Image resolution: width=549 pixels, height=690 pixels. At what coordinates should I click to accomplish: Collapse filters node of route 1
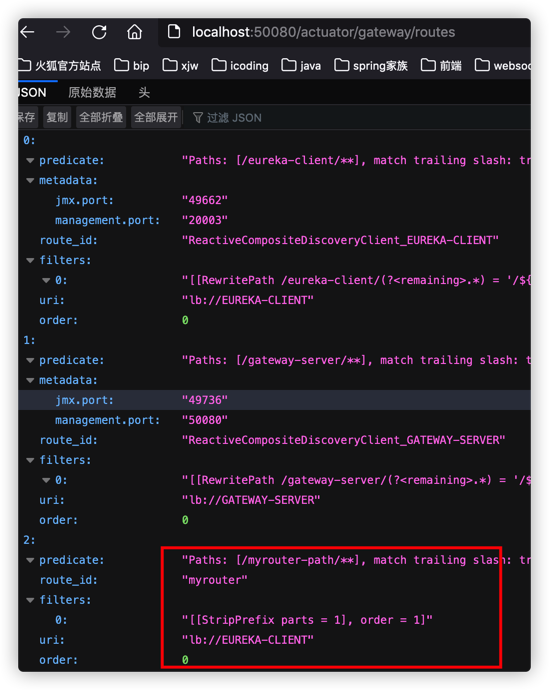click(30, 460)
